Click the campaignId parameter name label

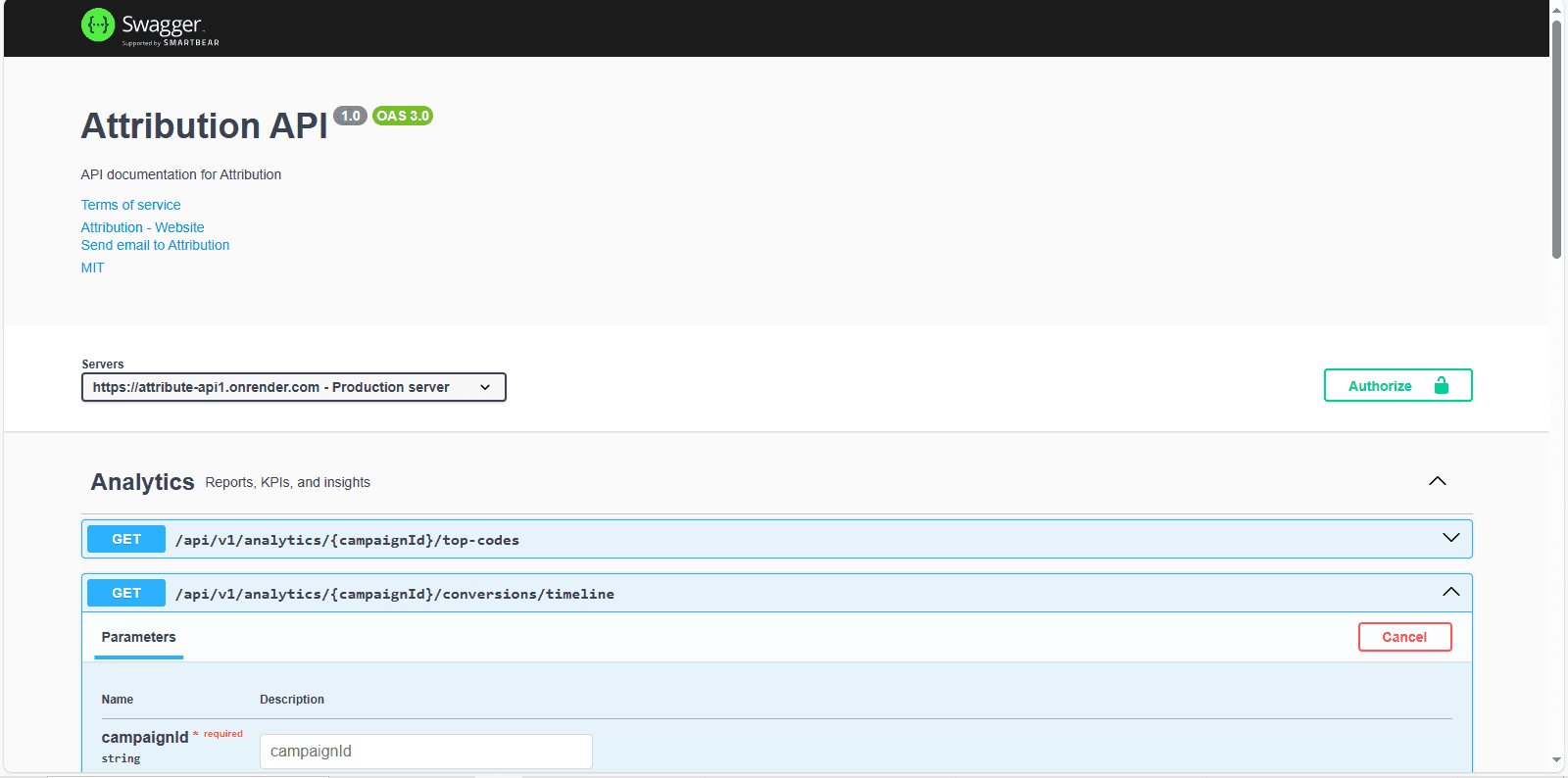click(x=144, y=738)
